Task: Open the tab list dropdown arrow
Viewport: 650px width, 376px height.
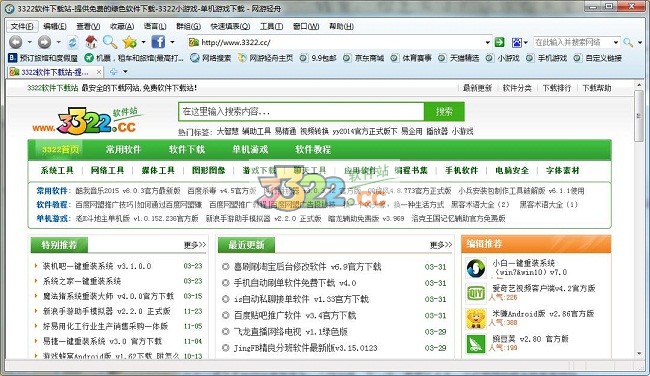Action: (125, 72)
